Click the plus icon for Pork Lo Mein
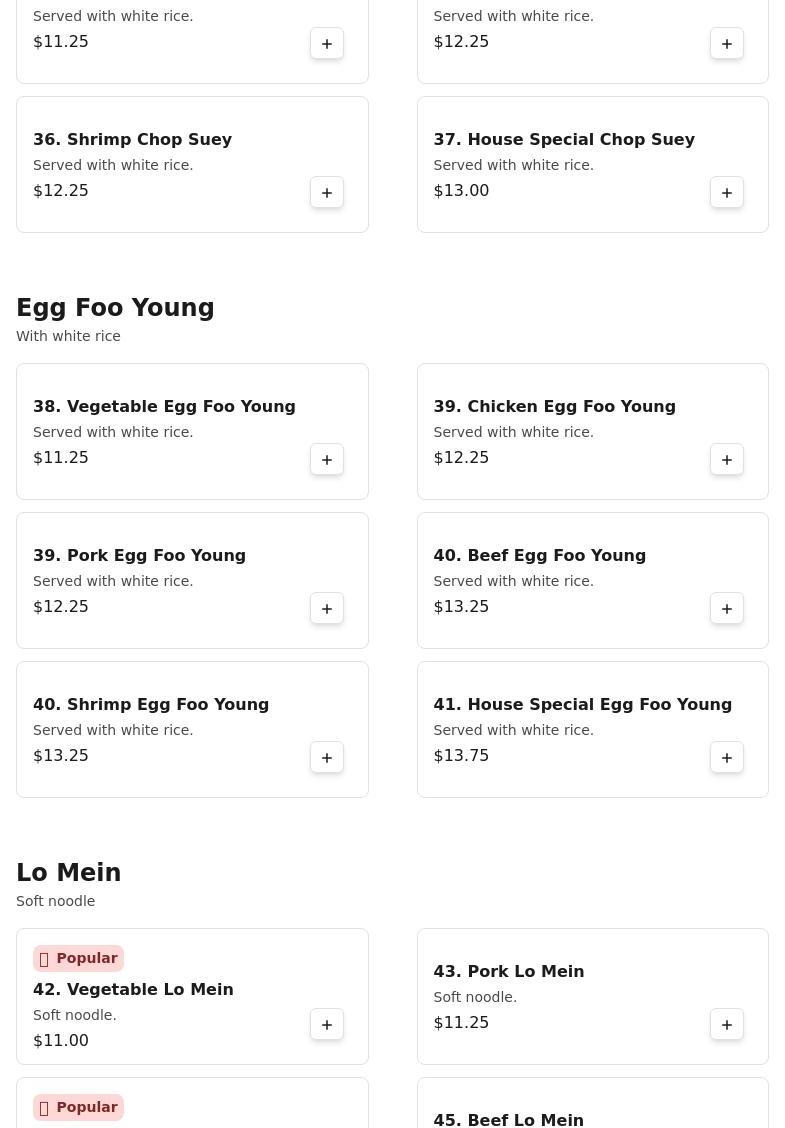Screen dimensions: 785x1128 coord(727,1024)
